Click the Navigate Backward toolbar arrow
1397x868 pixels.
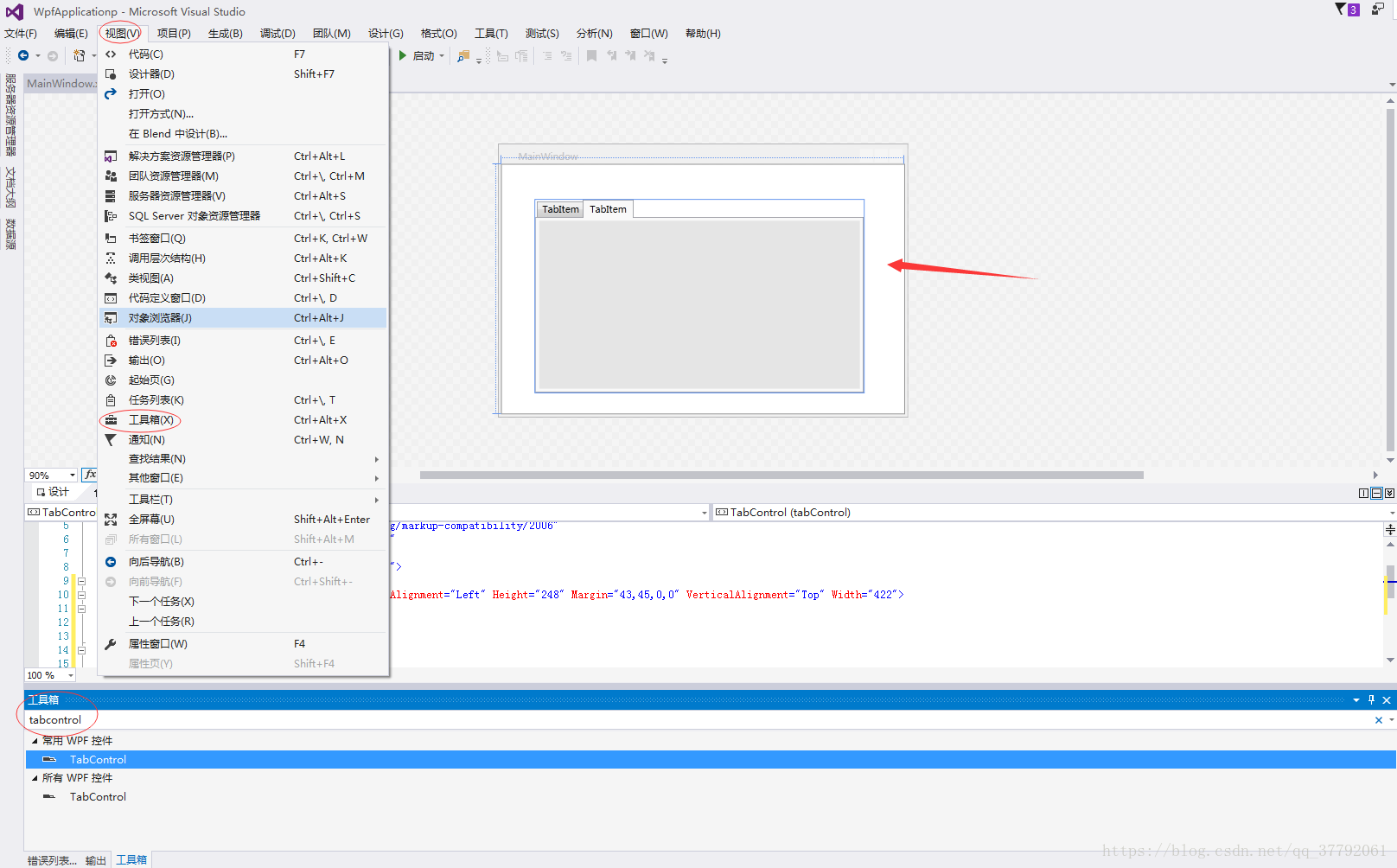click(x=23, y=55)
